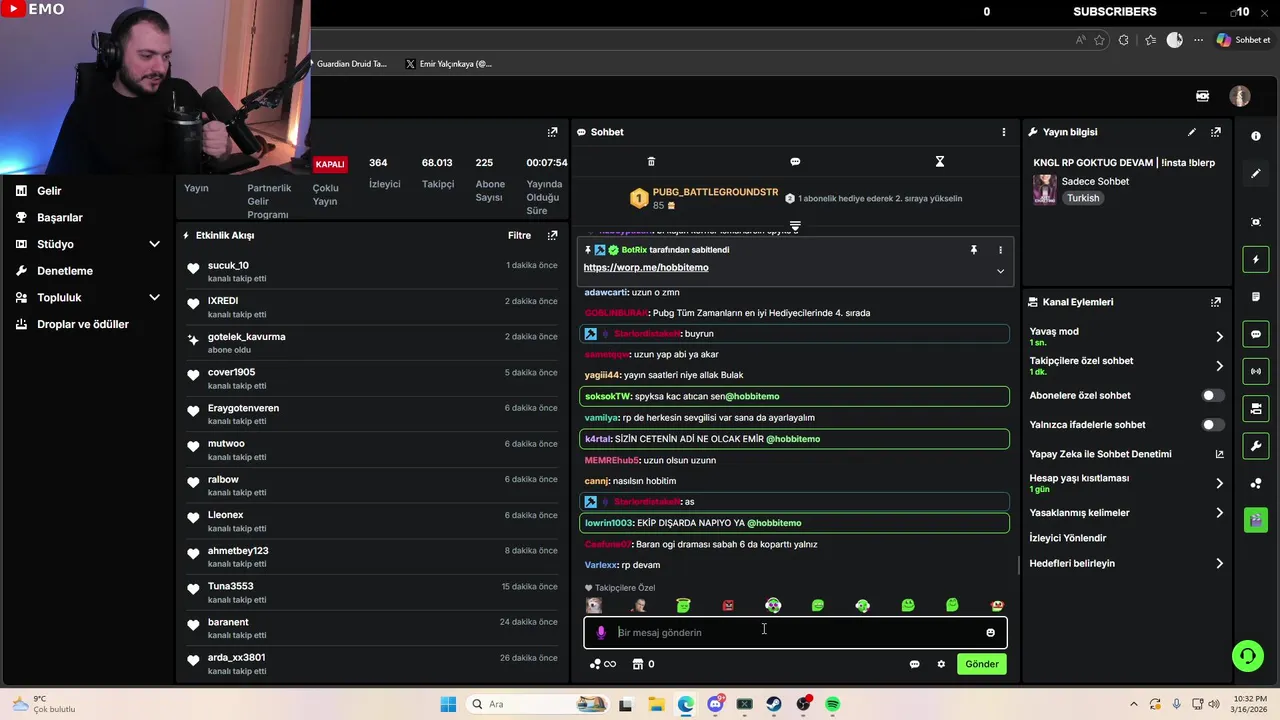
Task: Pop out the Yayın bilgisi panel
Action: (1216, 132)
